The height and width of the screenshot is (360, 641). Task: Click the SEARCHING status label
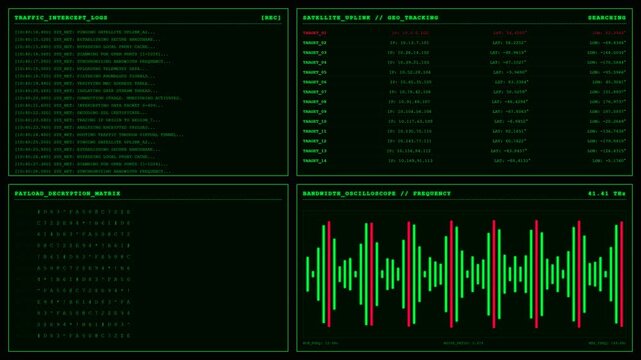point(607,18)
